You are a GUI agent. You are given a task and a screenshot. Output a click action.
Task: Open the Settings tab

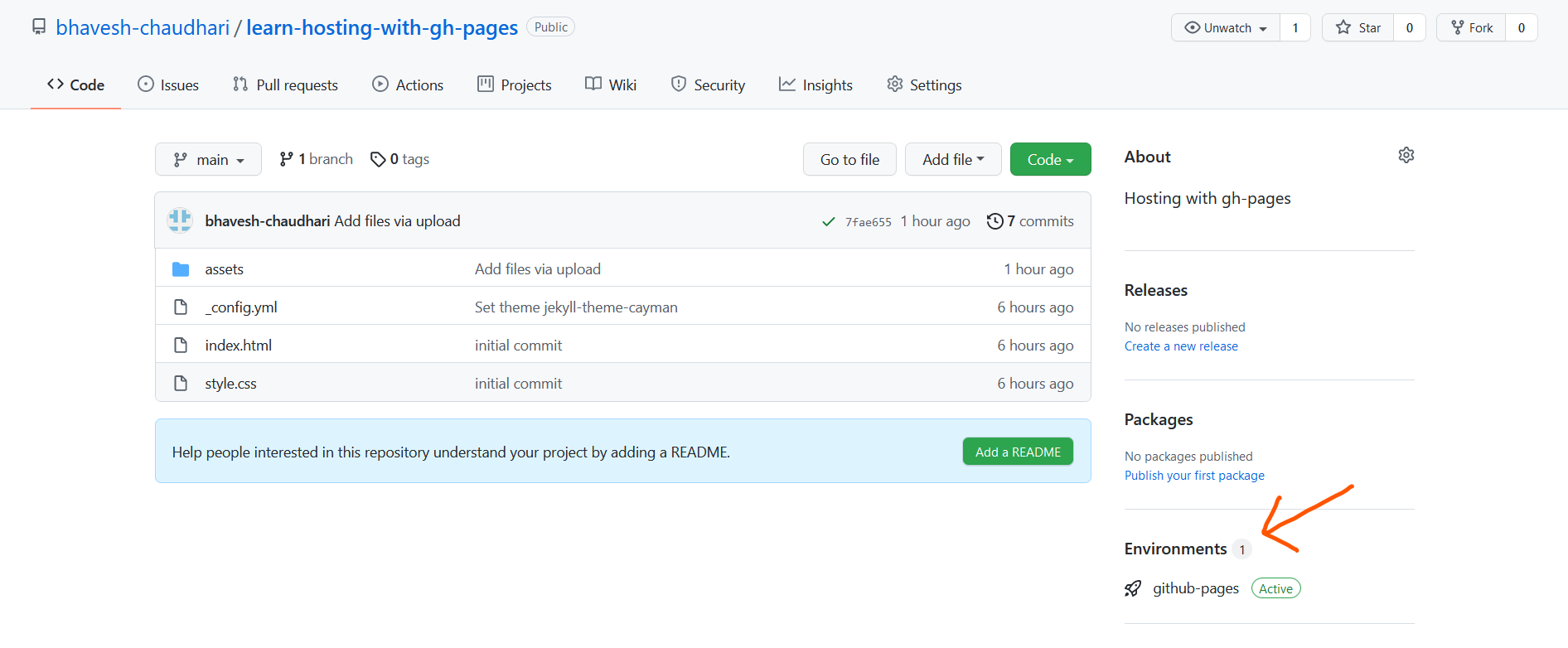(x=924, y=85)
